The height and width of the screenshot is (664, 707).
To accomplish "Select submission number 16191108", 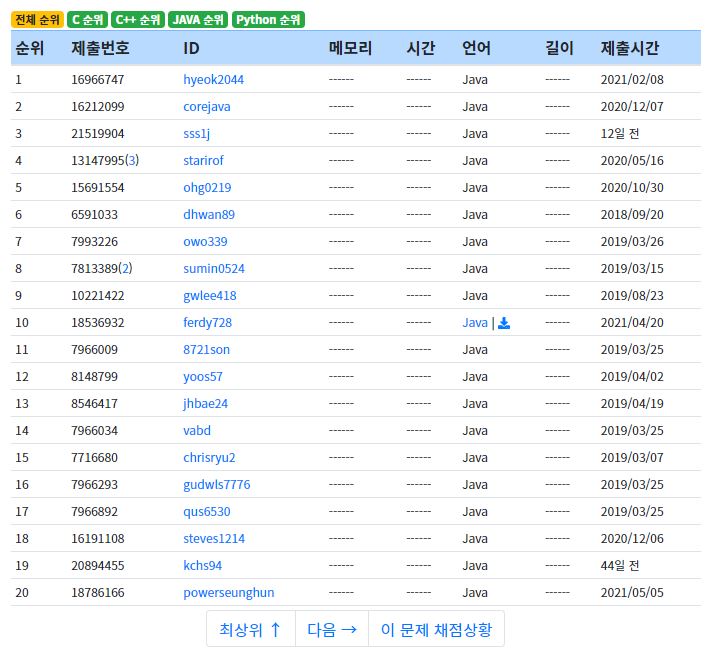I will [x=97, y=539].
